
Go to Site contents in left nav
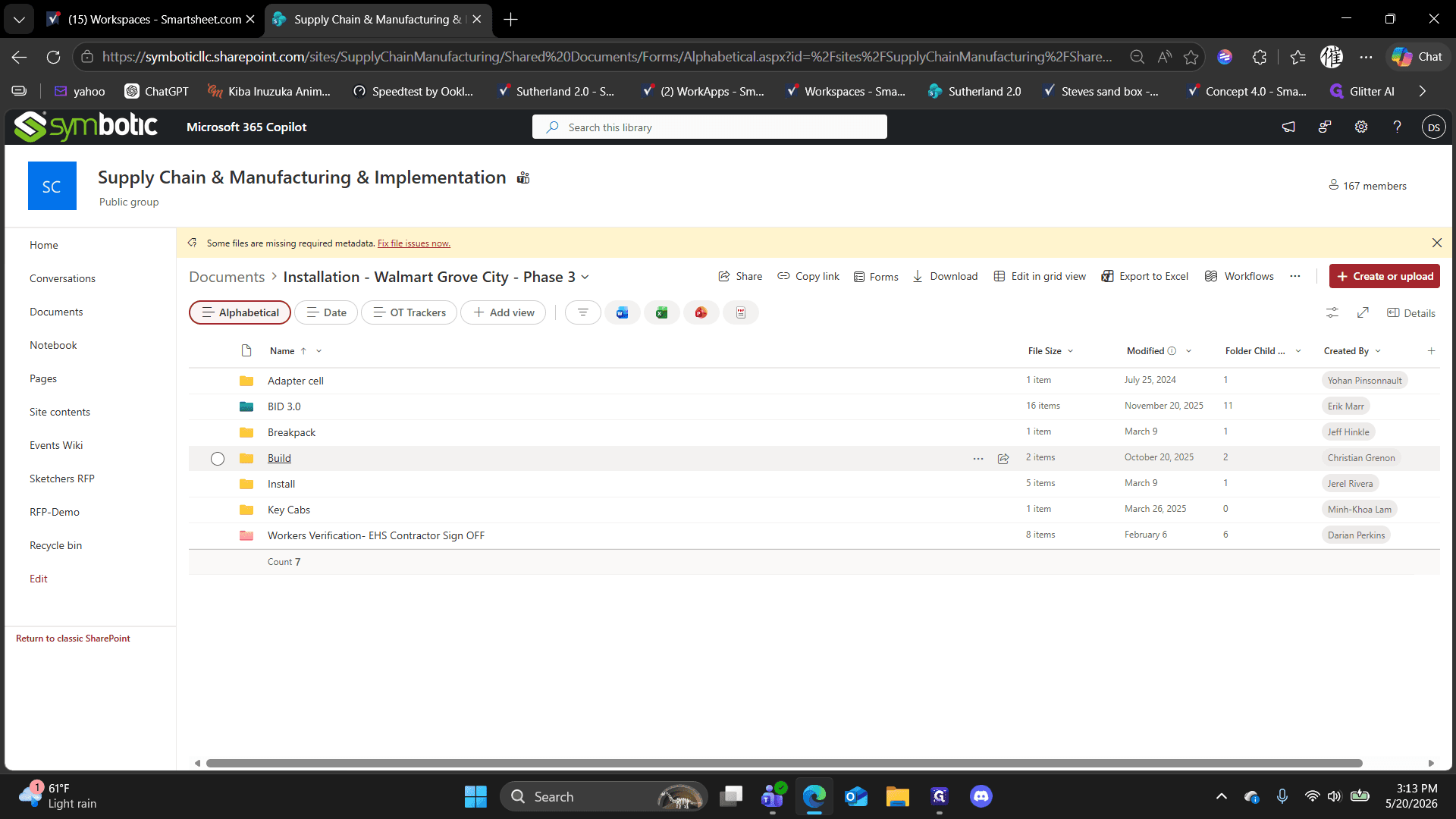click(x=60, y=412)
